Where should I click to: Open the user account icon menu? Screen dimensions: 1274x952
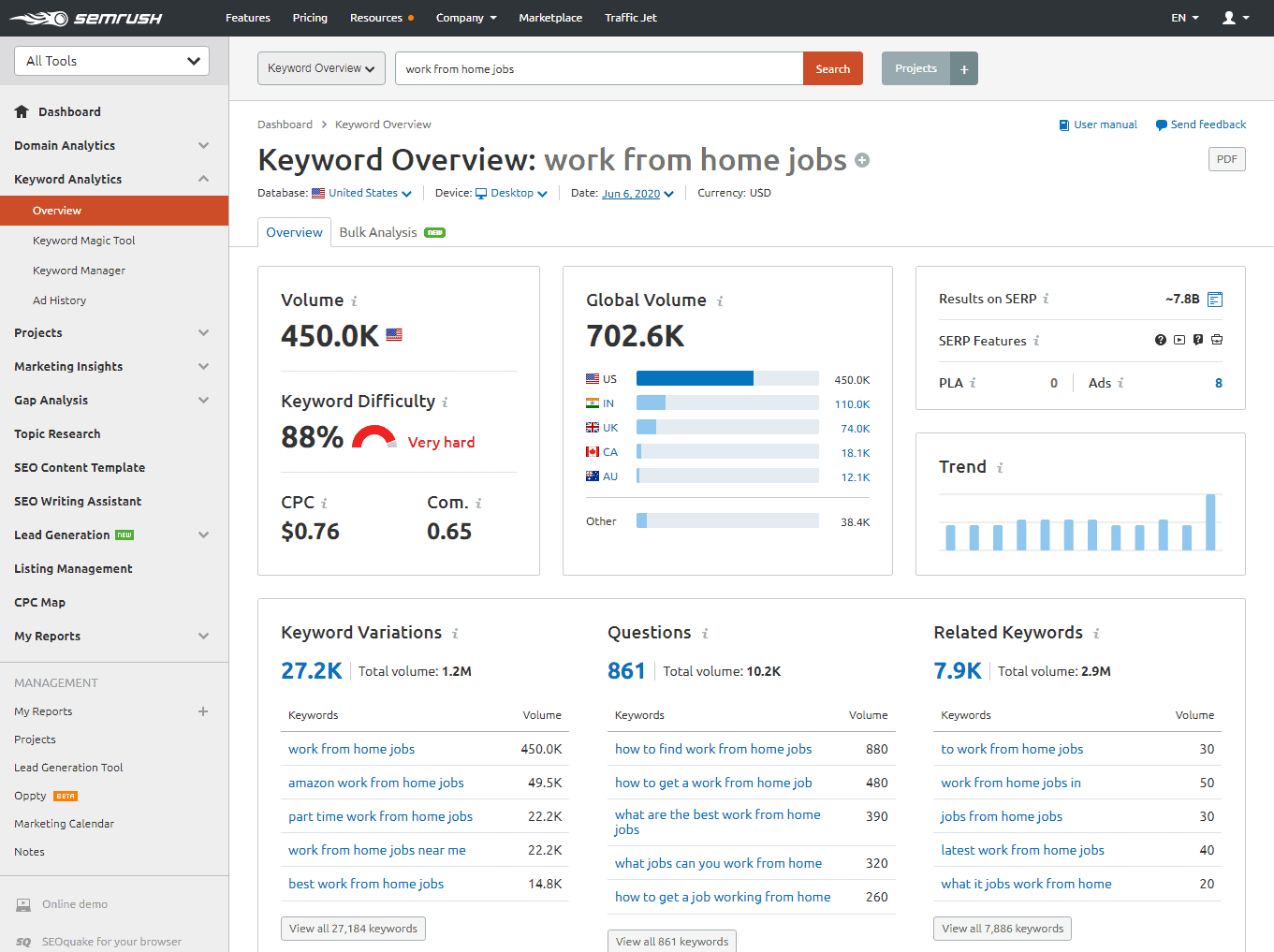1235,18
